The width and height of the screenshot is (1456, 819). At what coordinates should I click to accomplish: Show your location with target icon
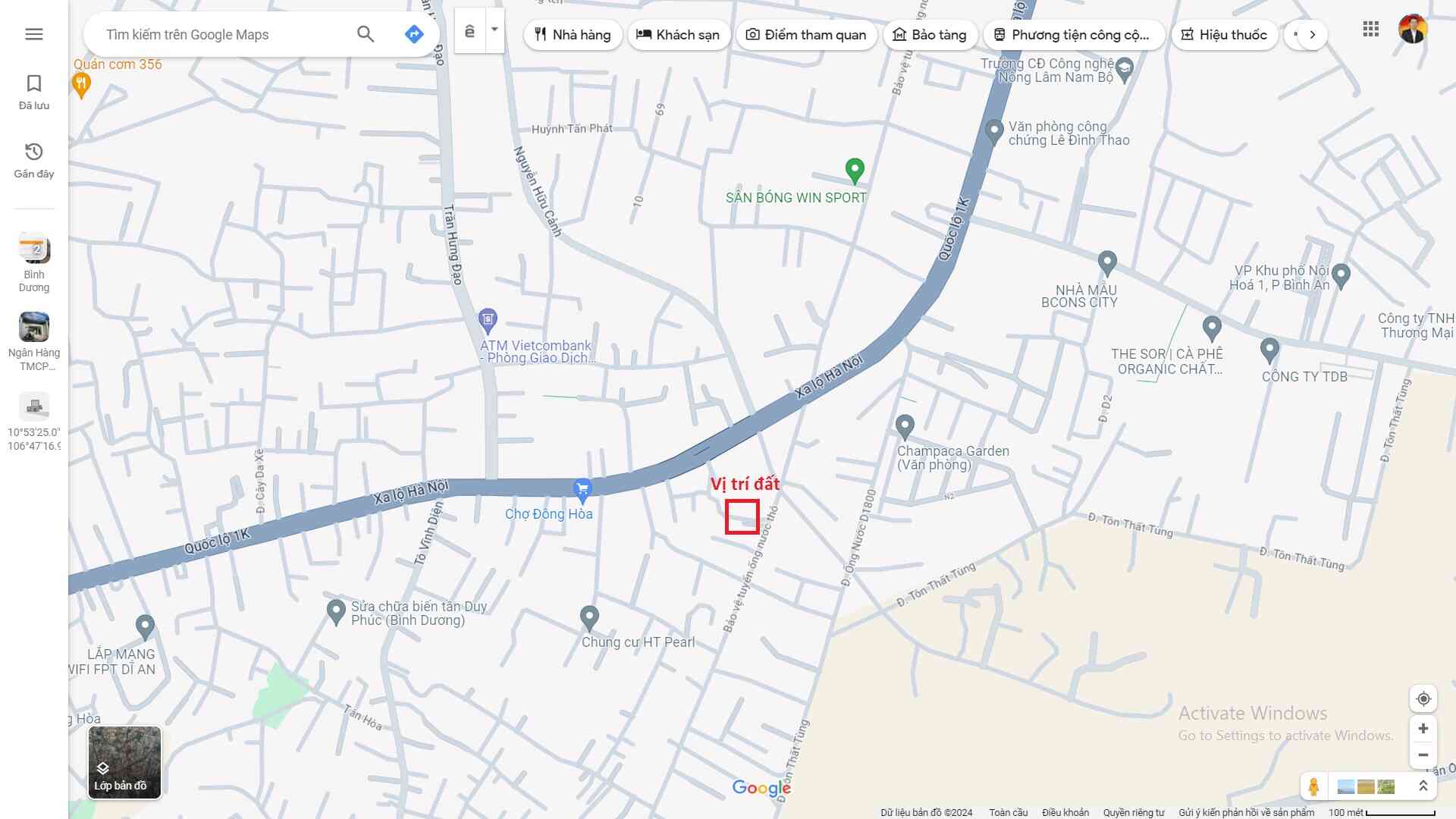1423,699
